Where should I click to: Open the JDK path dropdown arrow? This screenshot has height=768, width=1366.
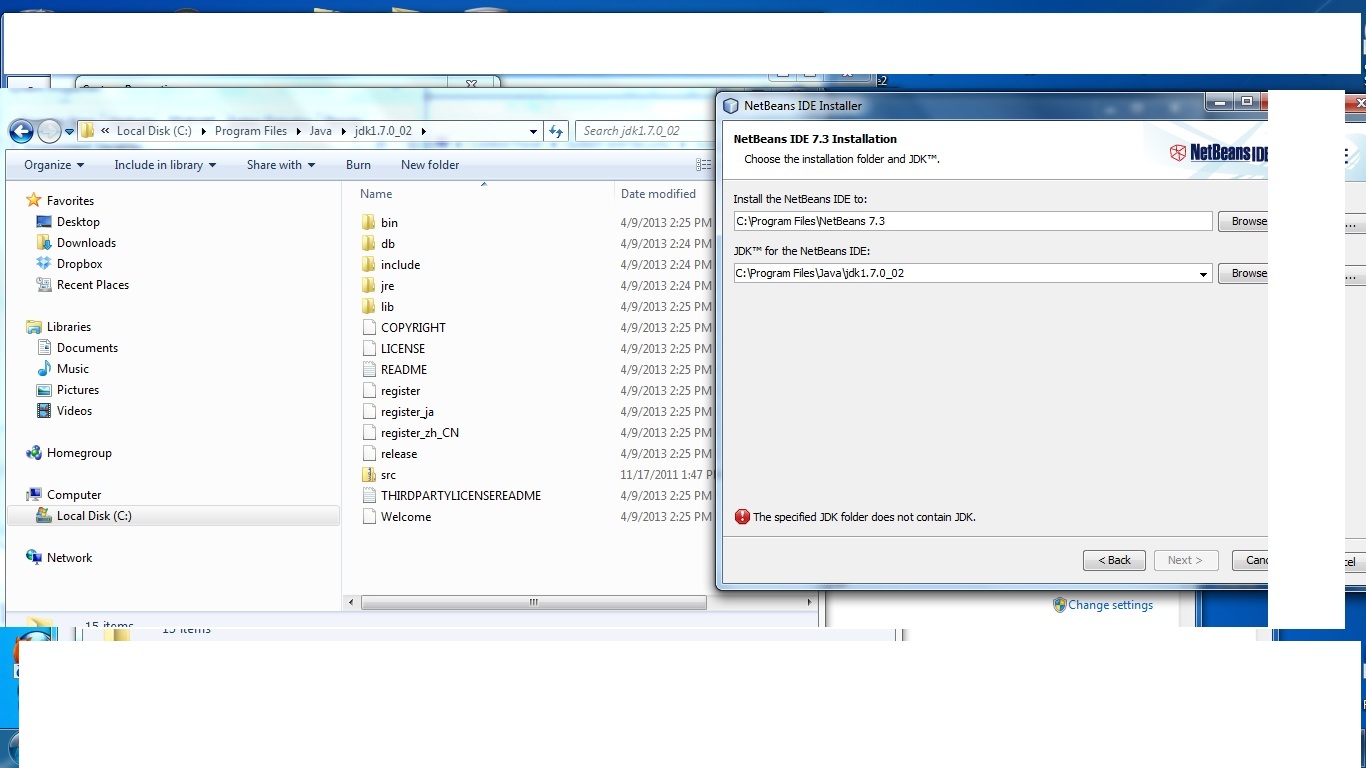point(1203,272)
